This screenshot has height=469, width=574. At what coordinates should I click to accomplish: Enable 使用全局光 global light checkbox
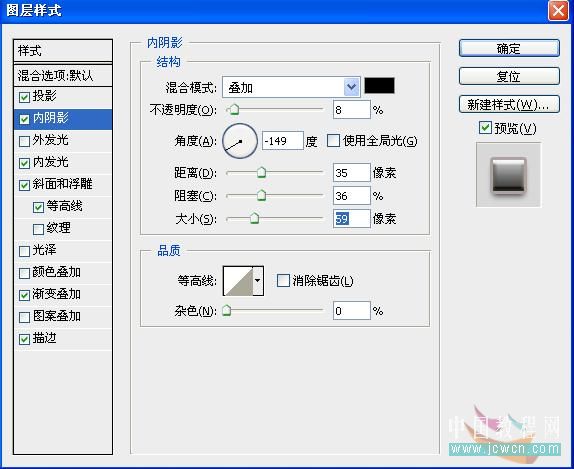[333, 141]
